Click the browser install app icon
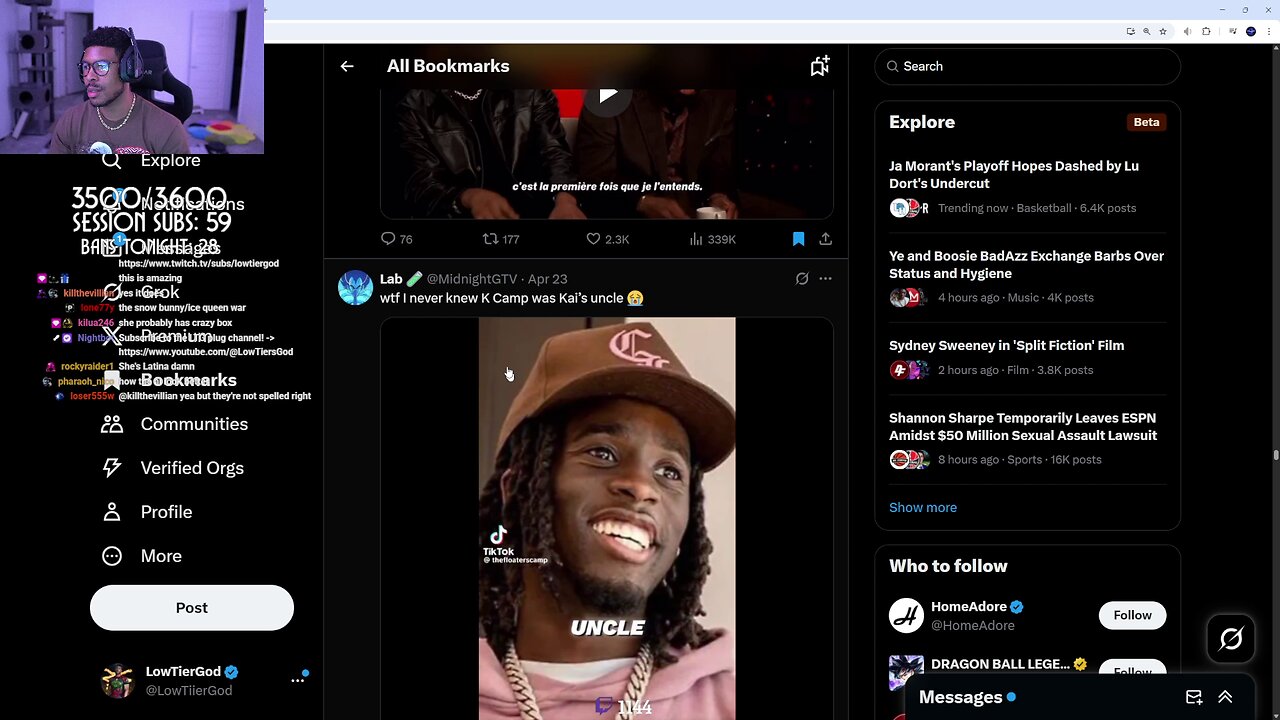Viewport: 1280px width, 720px height. (1131, 32)
